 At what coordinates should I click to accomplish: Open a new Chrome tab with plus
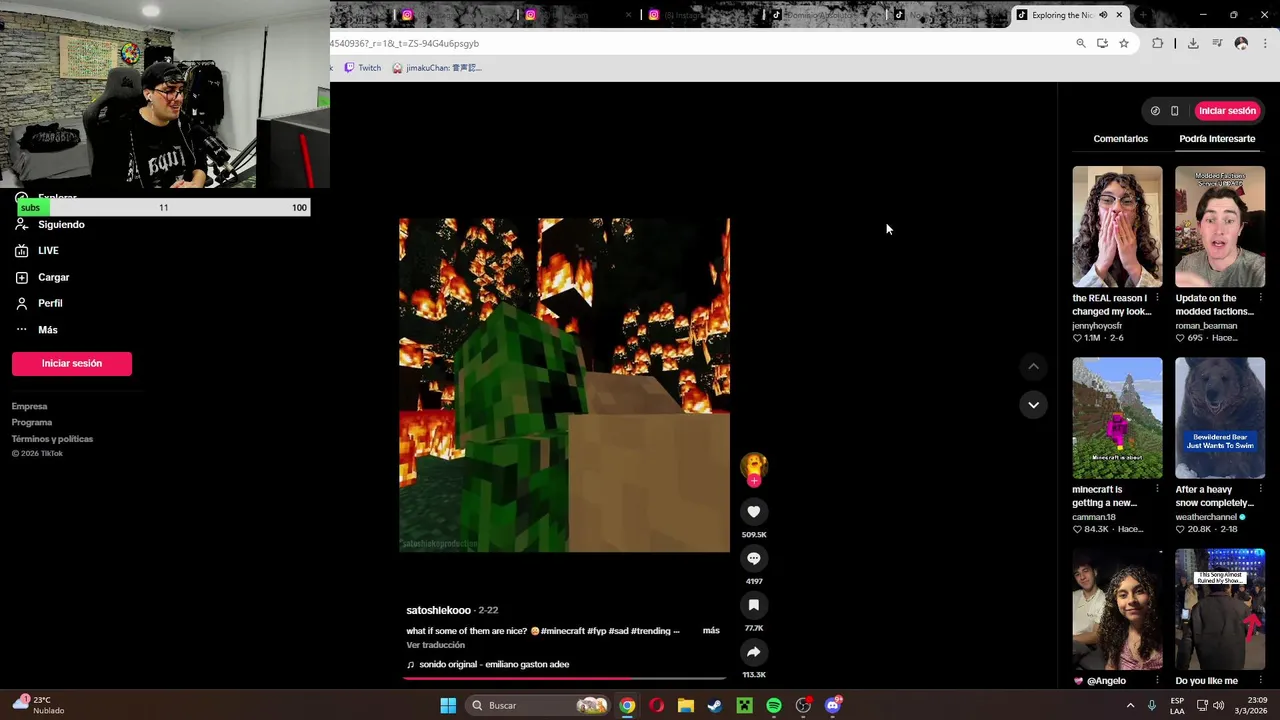[x=1143, y=15]
